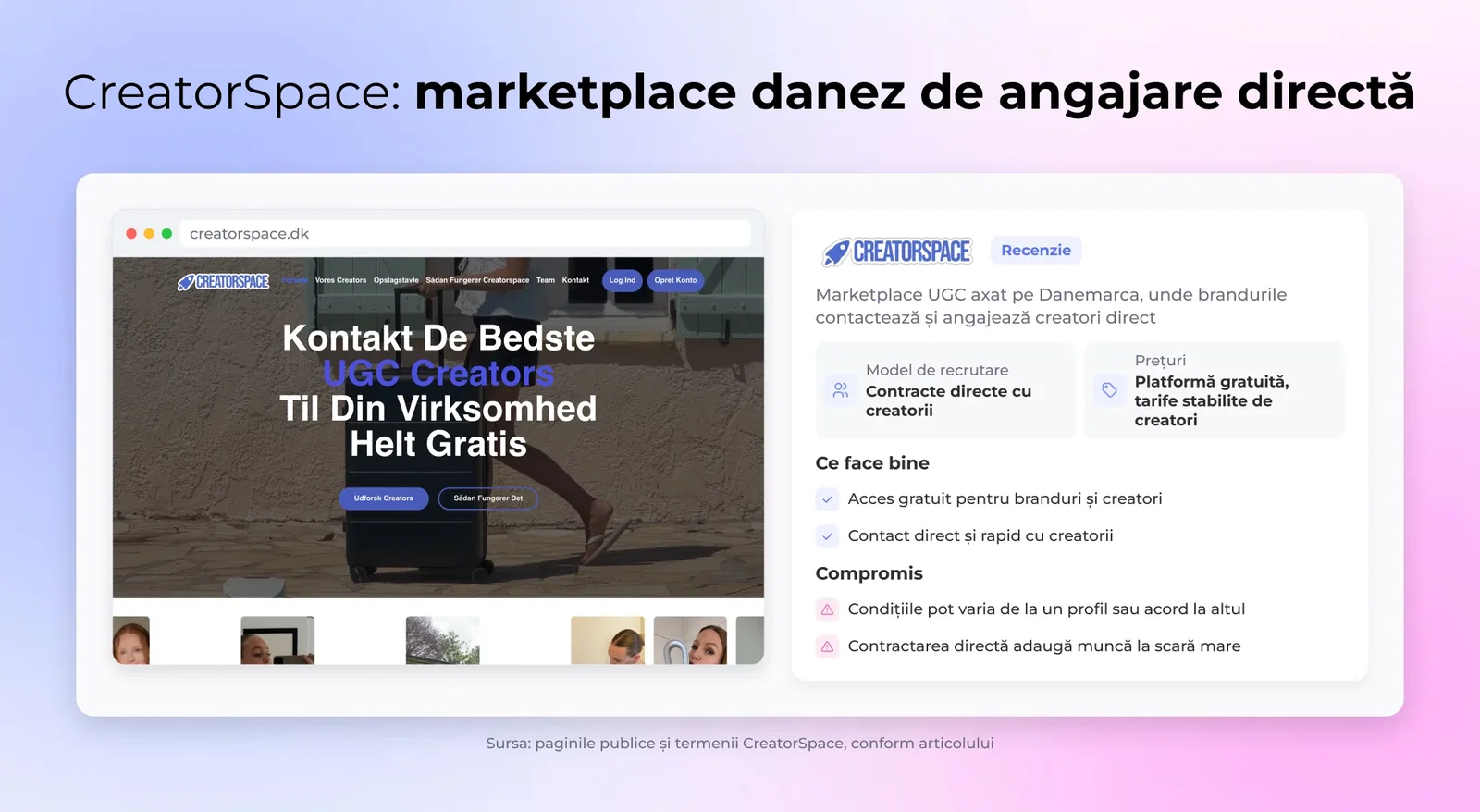This screenshot has width=1480, height=812.
Task: Go to Opslagstavle in the navbar
Action: pos(396,280)
